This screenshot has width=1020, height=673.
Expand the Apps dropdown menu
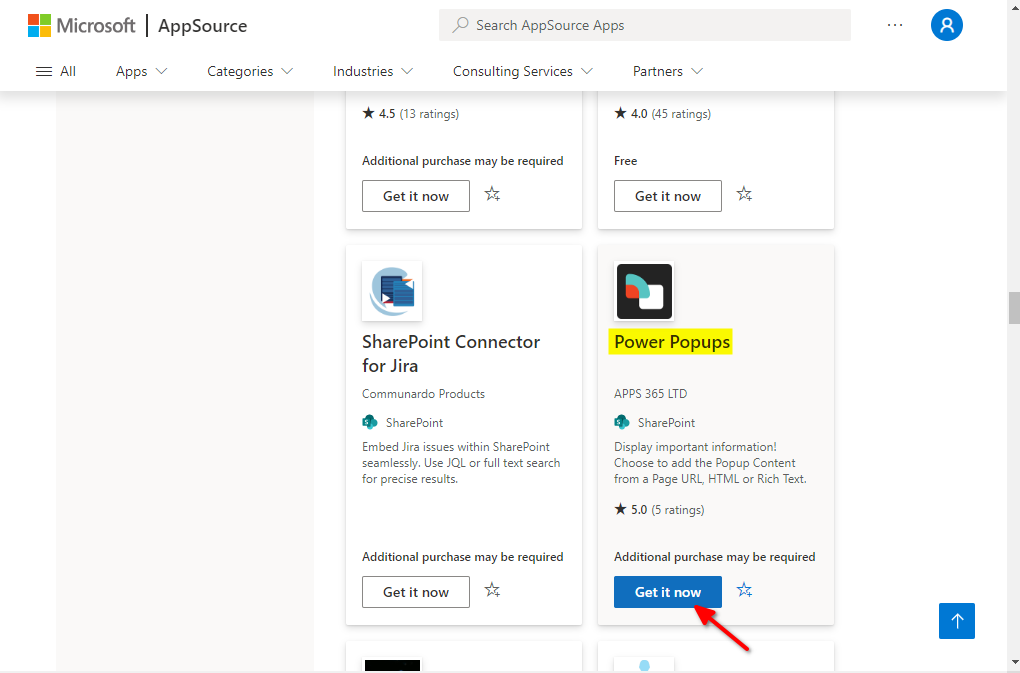141,71
